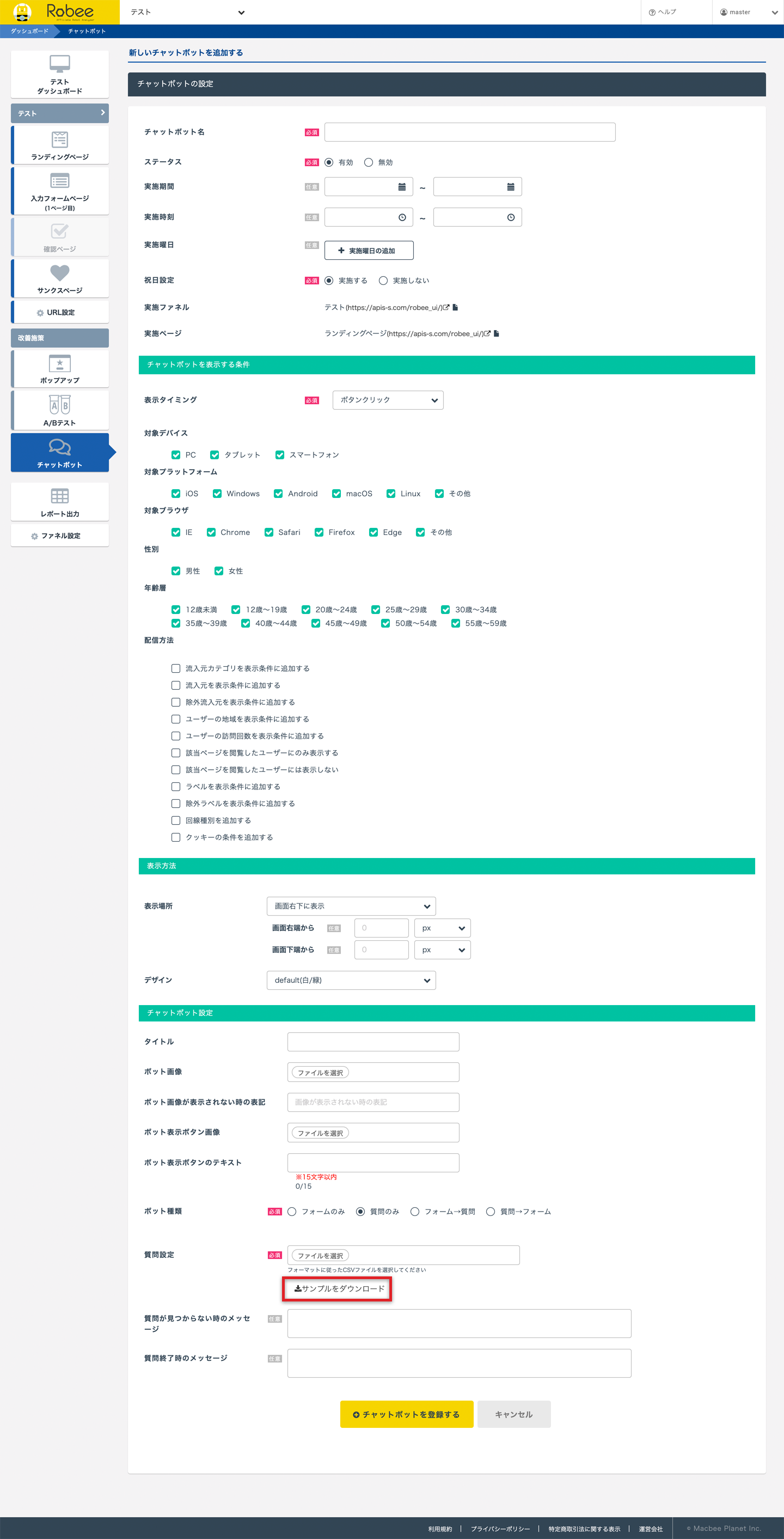
Task: Click the clock icon in end time field
Action: (511, 217)
